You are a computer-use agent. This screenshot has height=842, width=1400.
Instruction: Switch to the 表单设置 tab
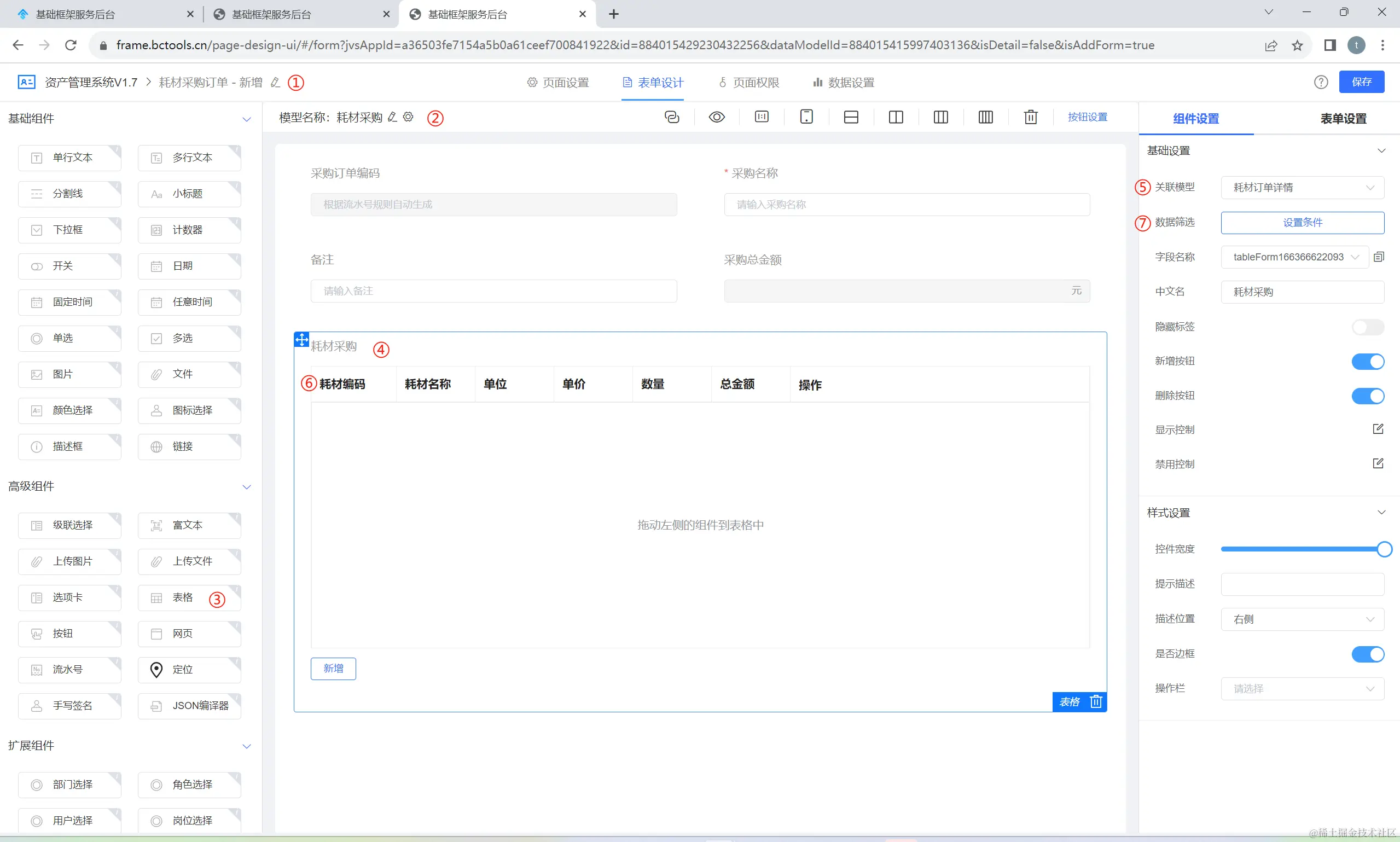point(1343,119)
